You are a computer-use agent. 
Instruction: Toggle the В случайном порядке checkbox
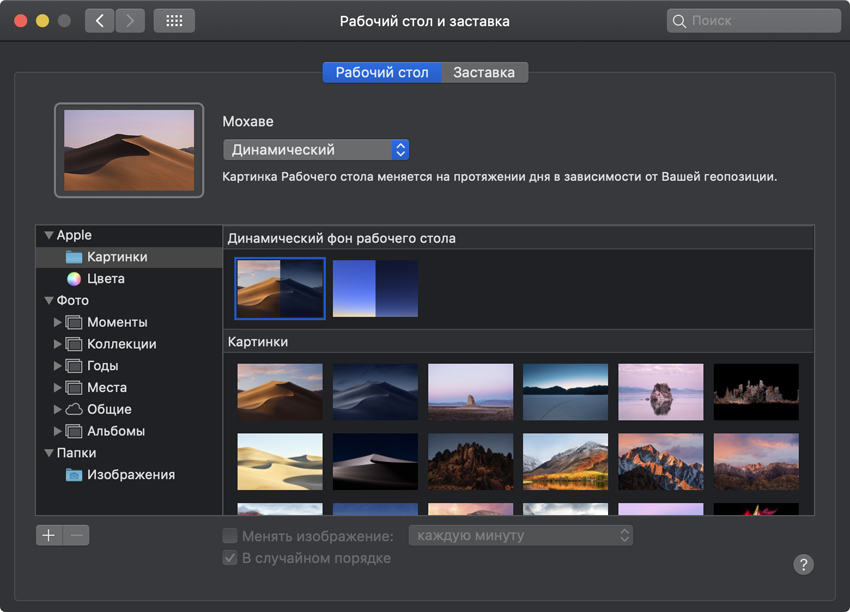click(230, 558)
